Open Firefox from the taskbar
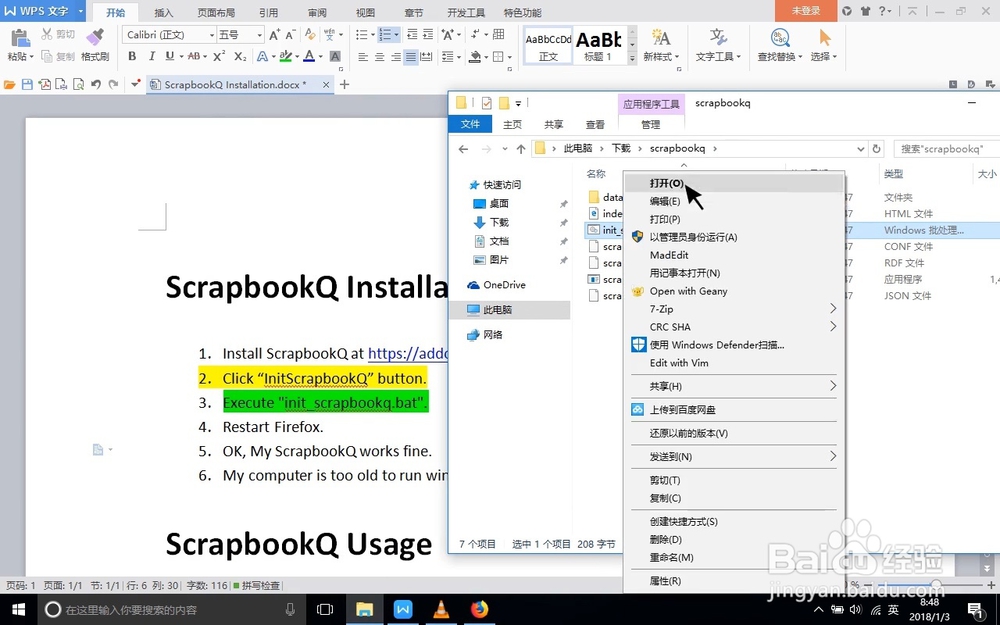 pyautogui.click(x=480, y=610)
